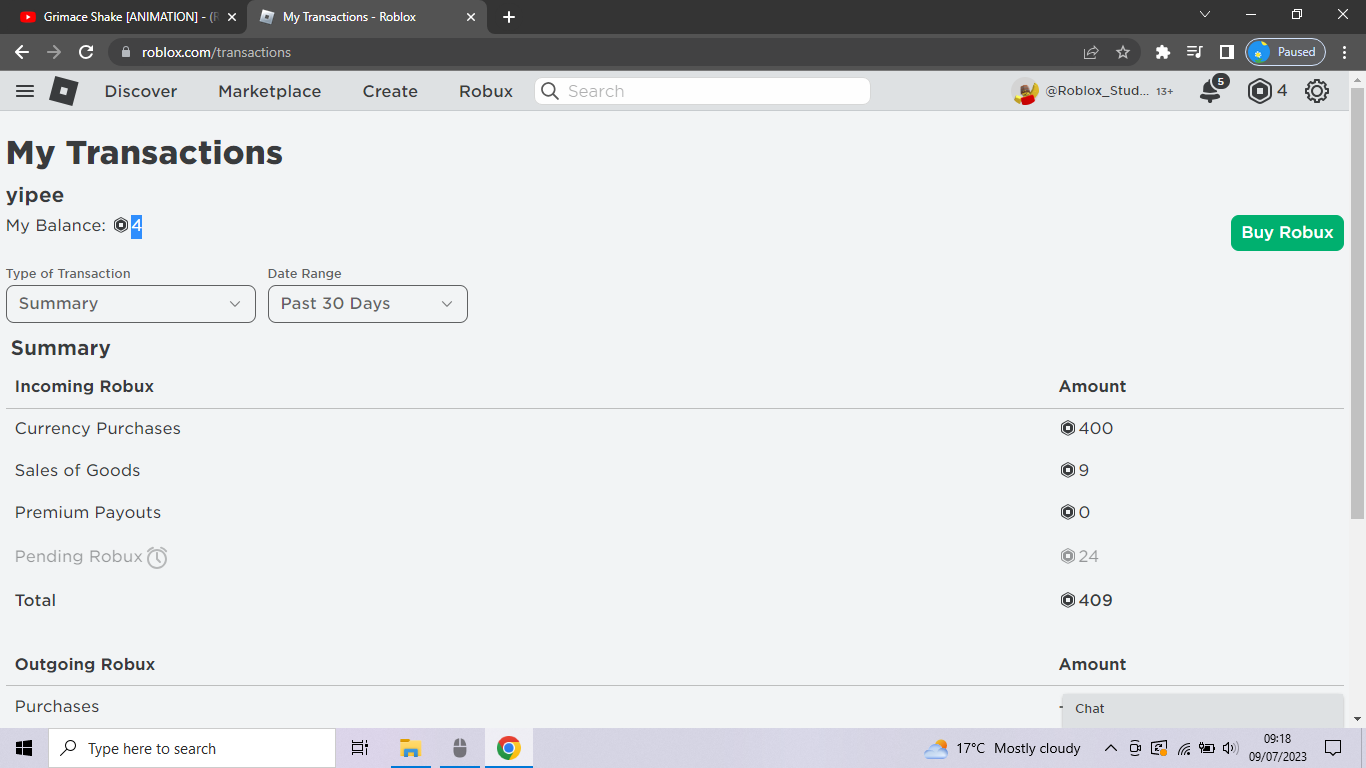Click the Pending Robux clock icon
This screenshot has width=1366, height=768.
pos(157,558)
